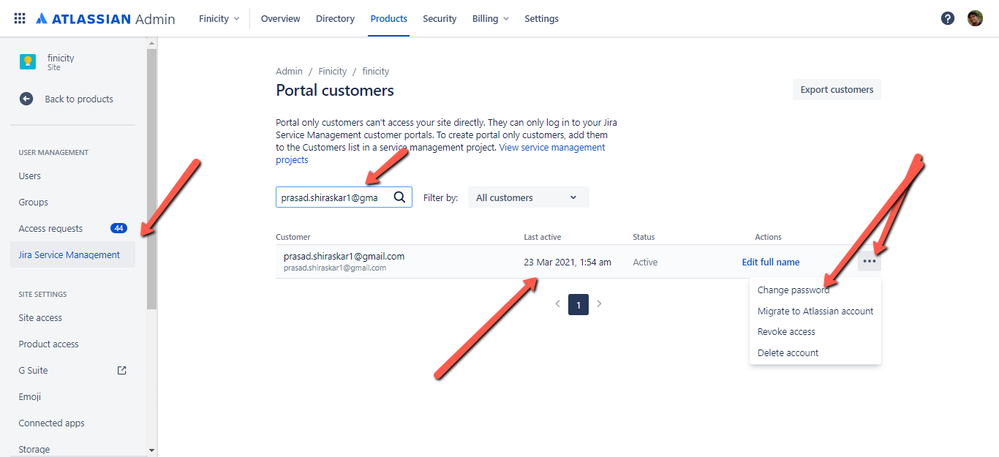This screenshot has height=457, width=999.
Task: Click prasad.shiraskar1@gmail.com customer name
Action: coord(344,256)
